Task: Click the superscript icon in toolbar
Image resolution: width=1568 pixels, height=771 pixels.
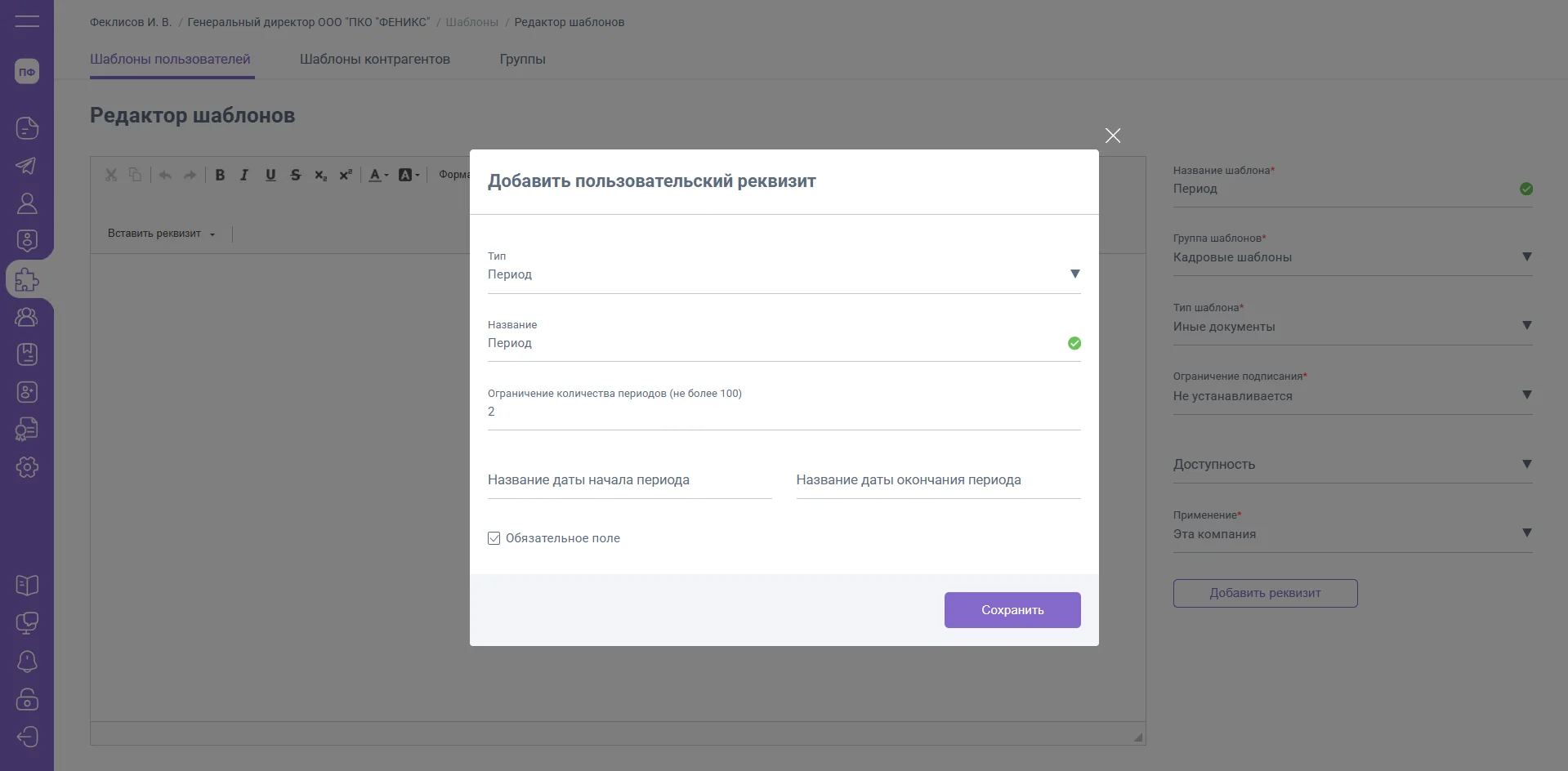Action: [346, 175]
